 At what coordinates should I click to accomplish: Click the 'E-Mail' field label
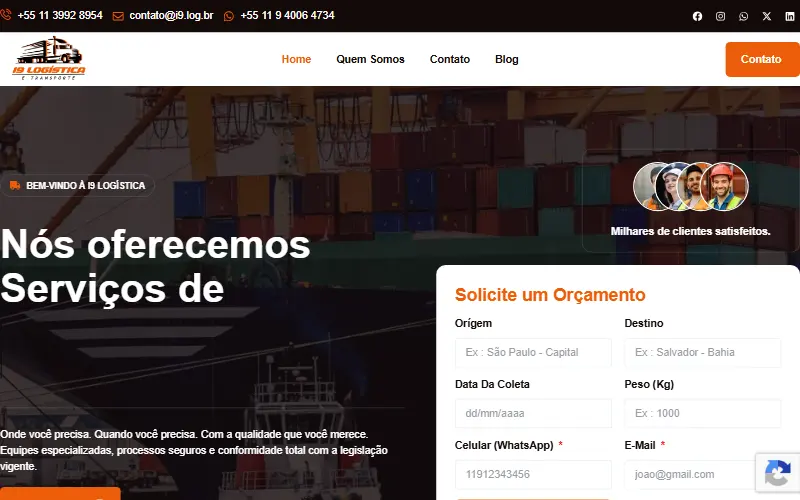click(639, 445)
